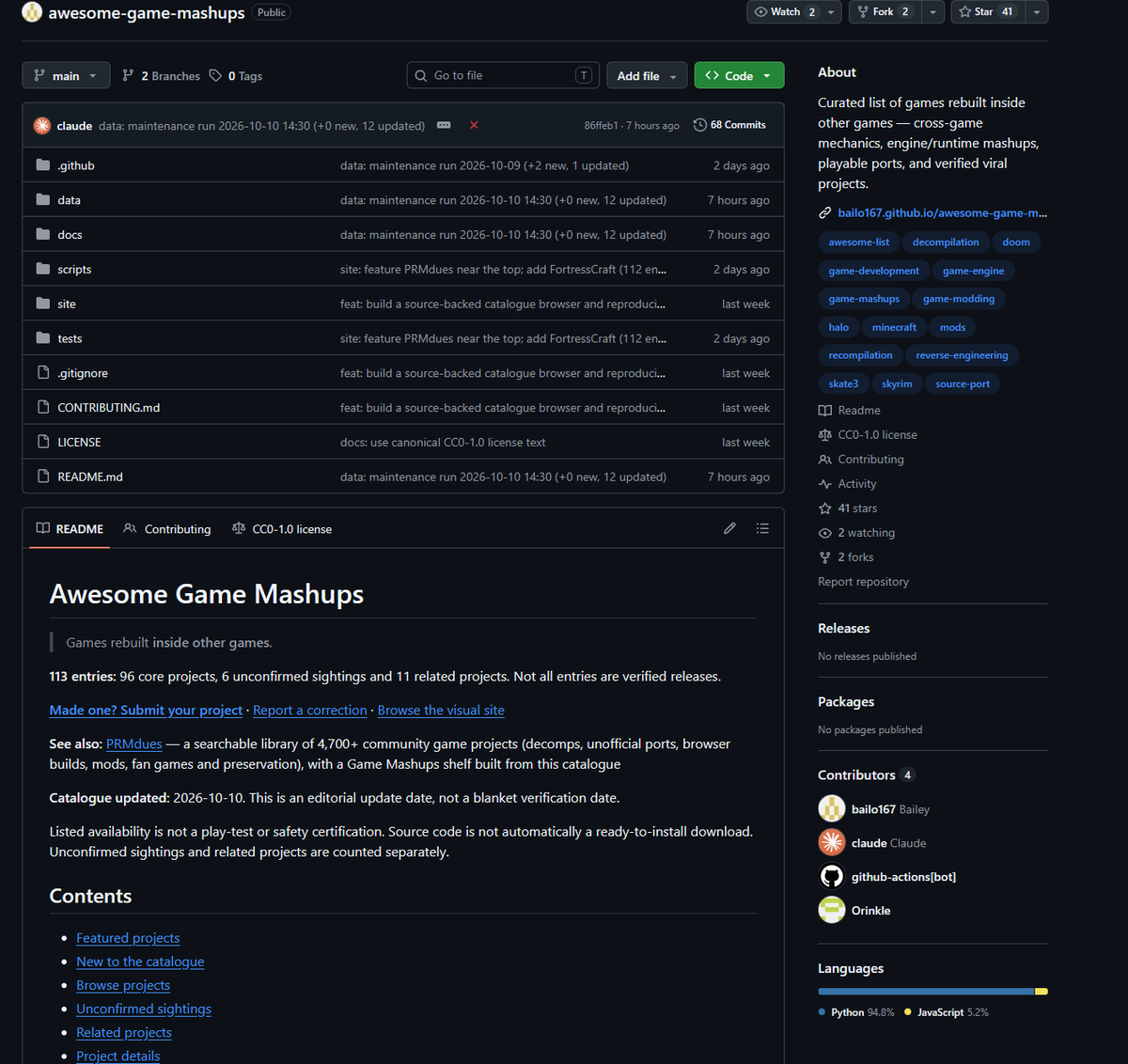This screenshot has height=1064, width=1128.
Task: Click the pencil edit README icon
Action: click(729, 529)
